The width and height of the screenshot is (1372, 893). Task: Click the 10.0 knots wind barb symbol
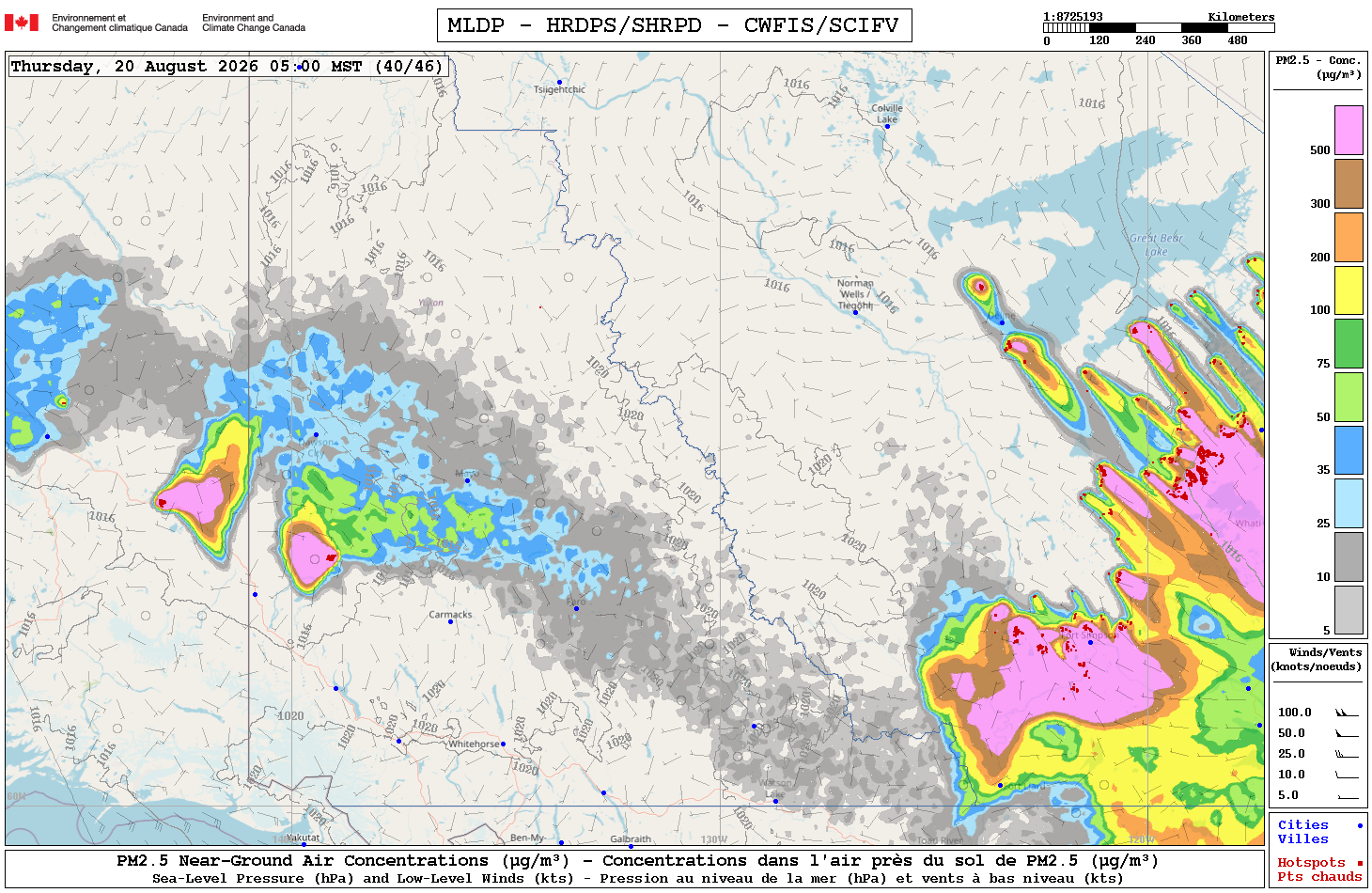[x=1347, y=775]
